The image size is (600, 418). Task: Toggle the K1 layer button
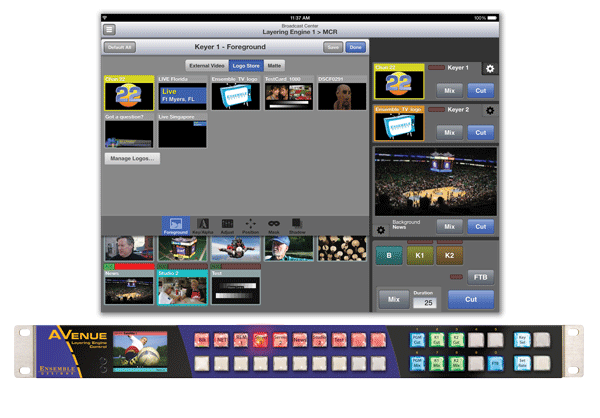[x=420, y=255]
